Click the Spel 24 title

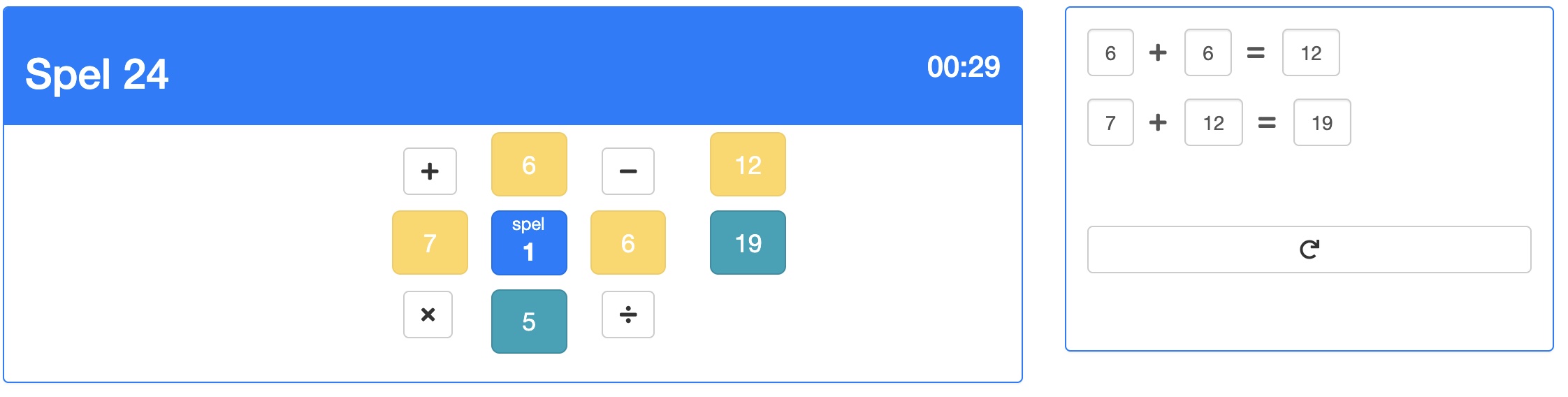(96, 74)
